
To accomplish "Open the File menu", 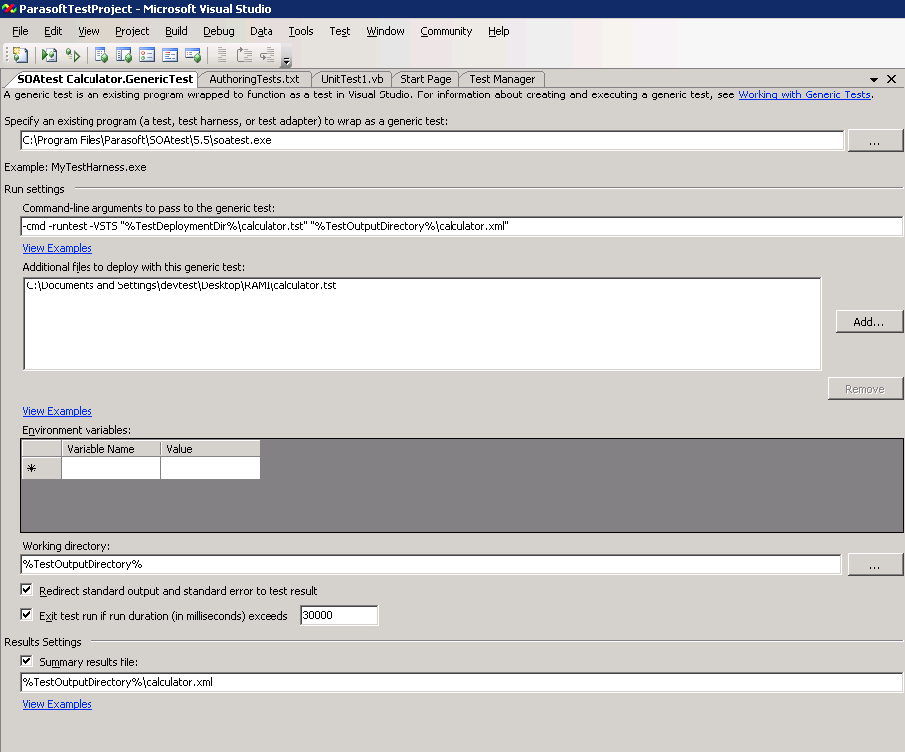I will [x=20, y=31].
